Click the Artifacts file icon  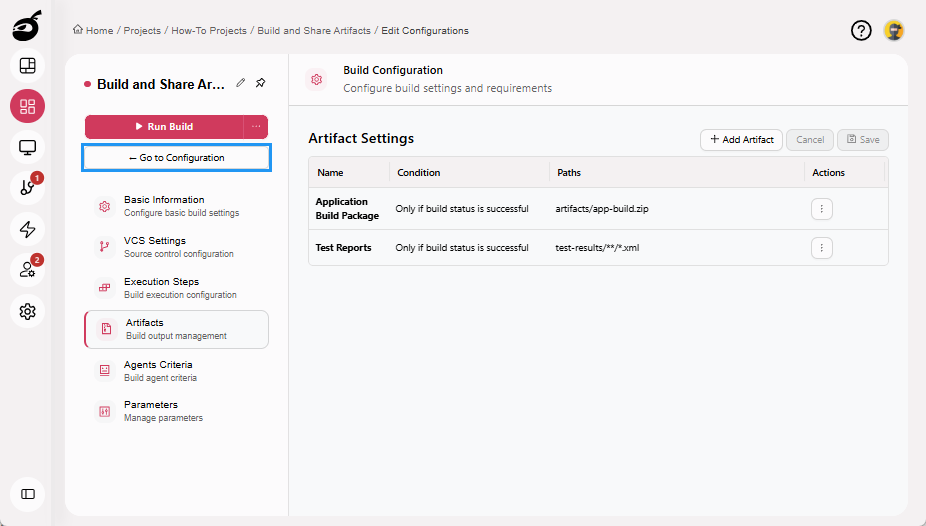click(x=106, y=329)
